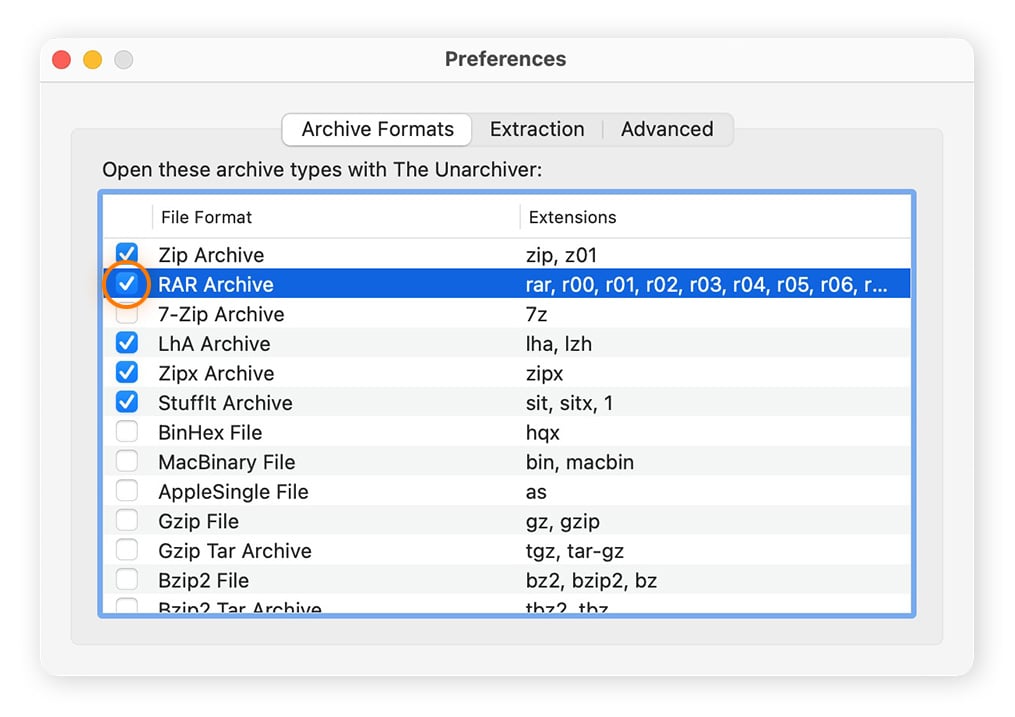This screenshot has width=1015, height=717.
Task: Sort by the Extensions column header
Action: pyautogui.click(x=572, y=217)
